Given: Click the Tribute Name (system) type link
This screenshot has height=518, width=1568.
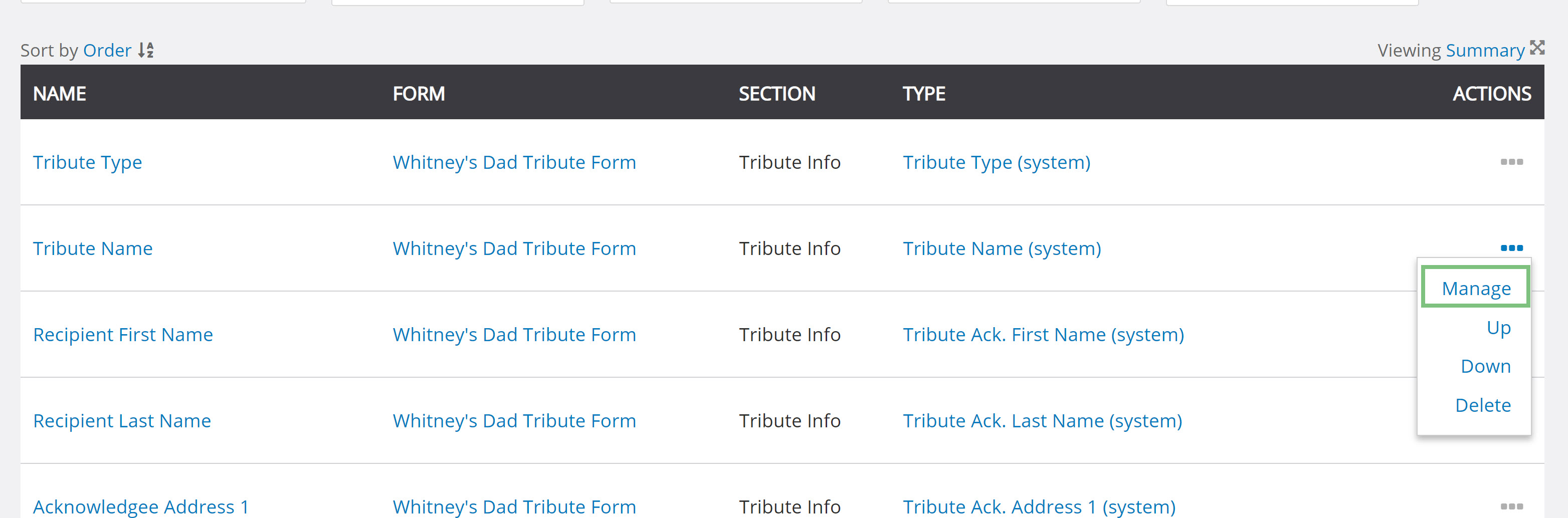Looking at the screenshot, I should (1002, 248).
